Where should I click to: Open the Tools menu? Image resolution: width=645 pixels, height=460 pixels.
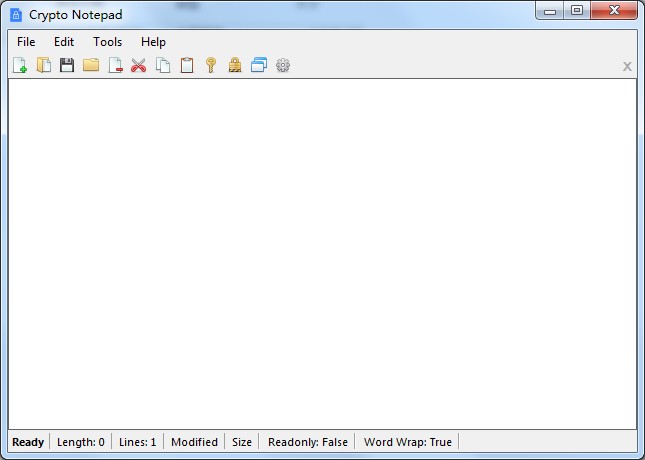[x=108, y=42]
